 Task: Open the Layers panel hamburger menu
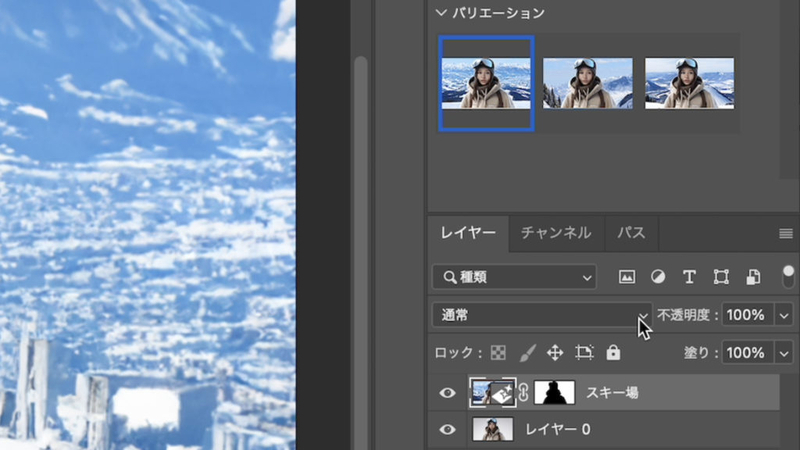786,234
